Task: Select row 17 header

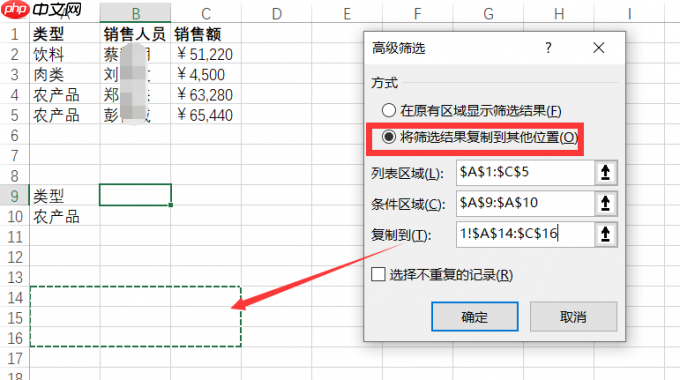Action: click(15, 358)
